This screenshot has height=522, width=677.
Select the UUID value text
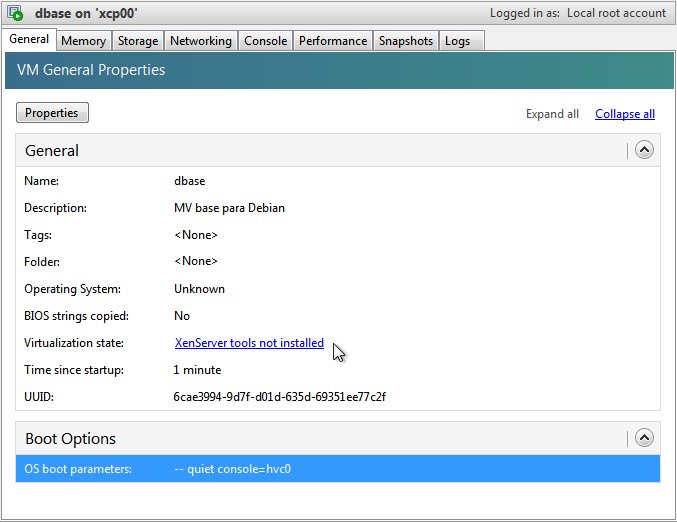[x=279, y=396]
